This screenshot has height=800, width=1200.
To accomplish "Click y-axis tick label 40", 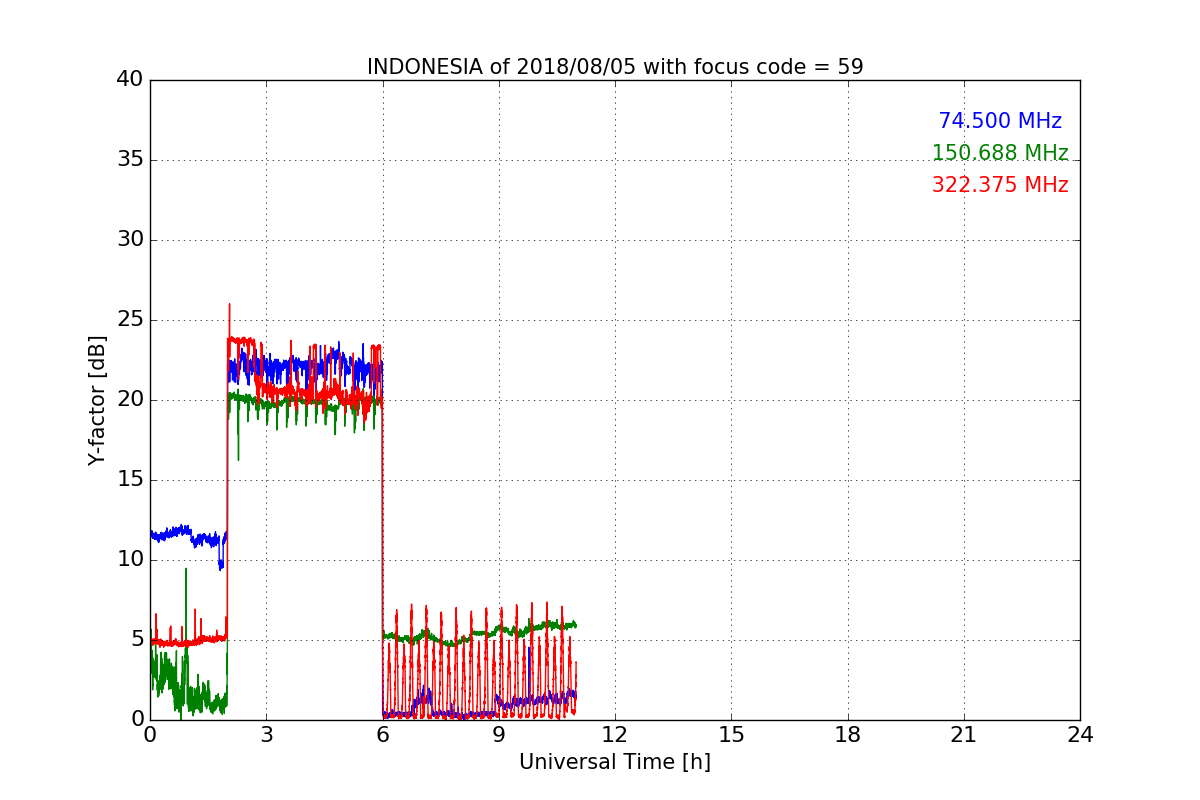I will click(x=130, y=80).
